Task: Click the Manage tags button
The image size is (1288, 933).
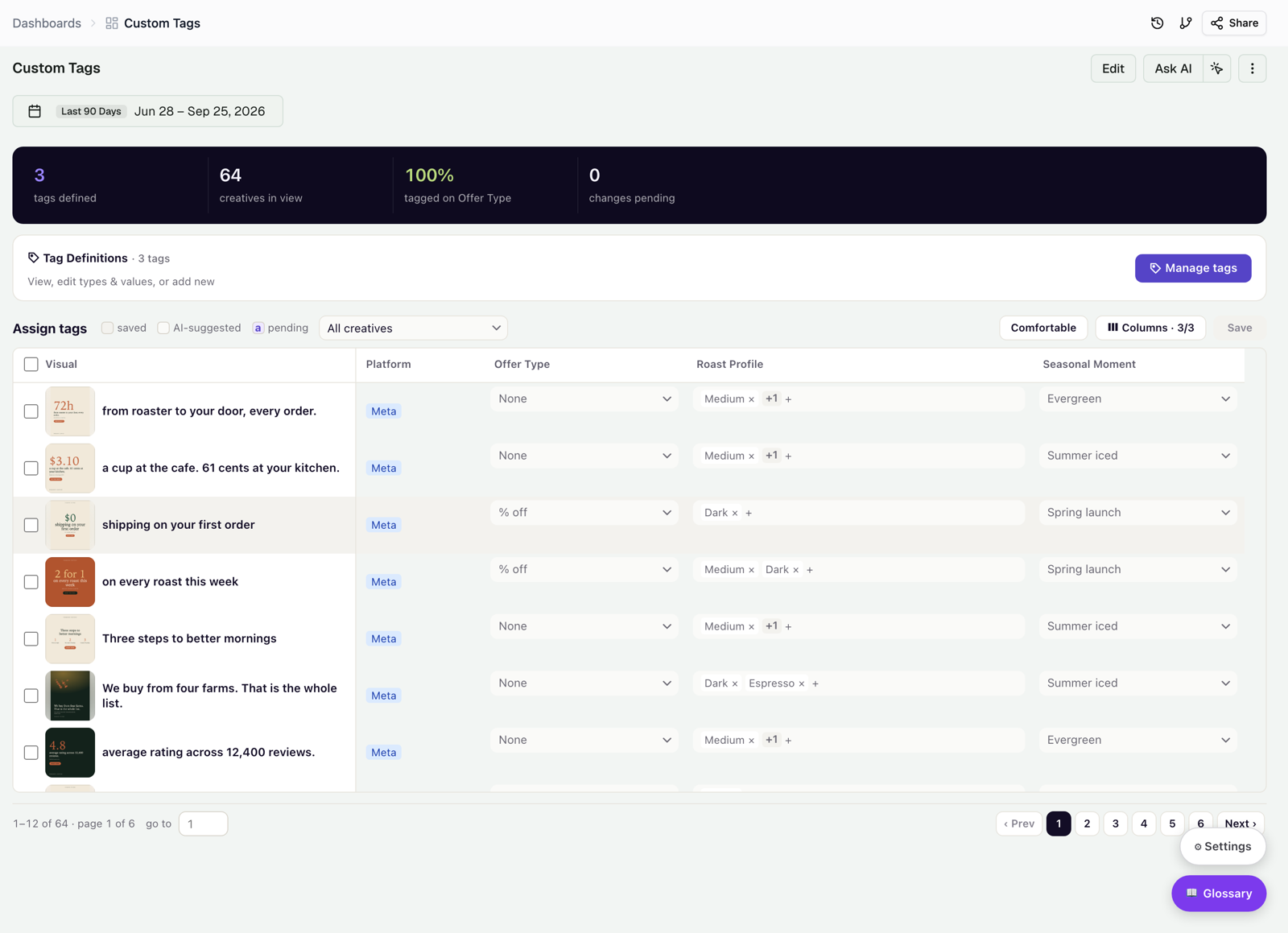Action: coord(1193,268)
